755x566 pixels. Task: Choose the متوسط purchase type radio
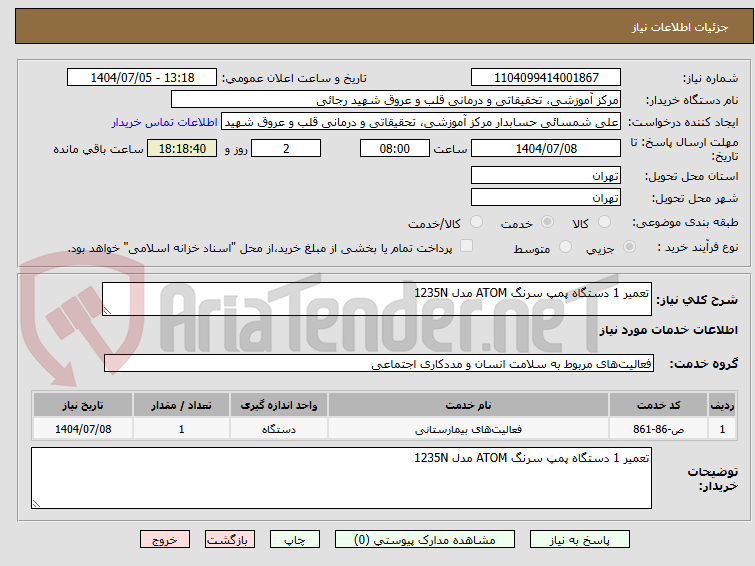point(565,247)
